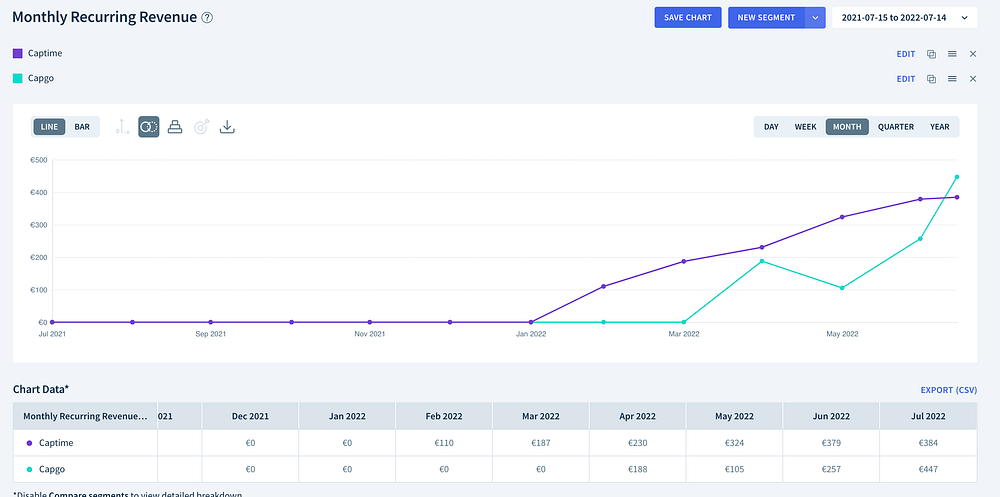Open the Captime segment reorder menu icon
The height and width of the screenshot is (497, 1000).
coord(952,53)
